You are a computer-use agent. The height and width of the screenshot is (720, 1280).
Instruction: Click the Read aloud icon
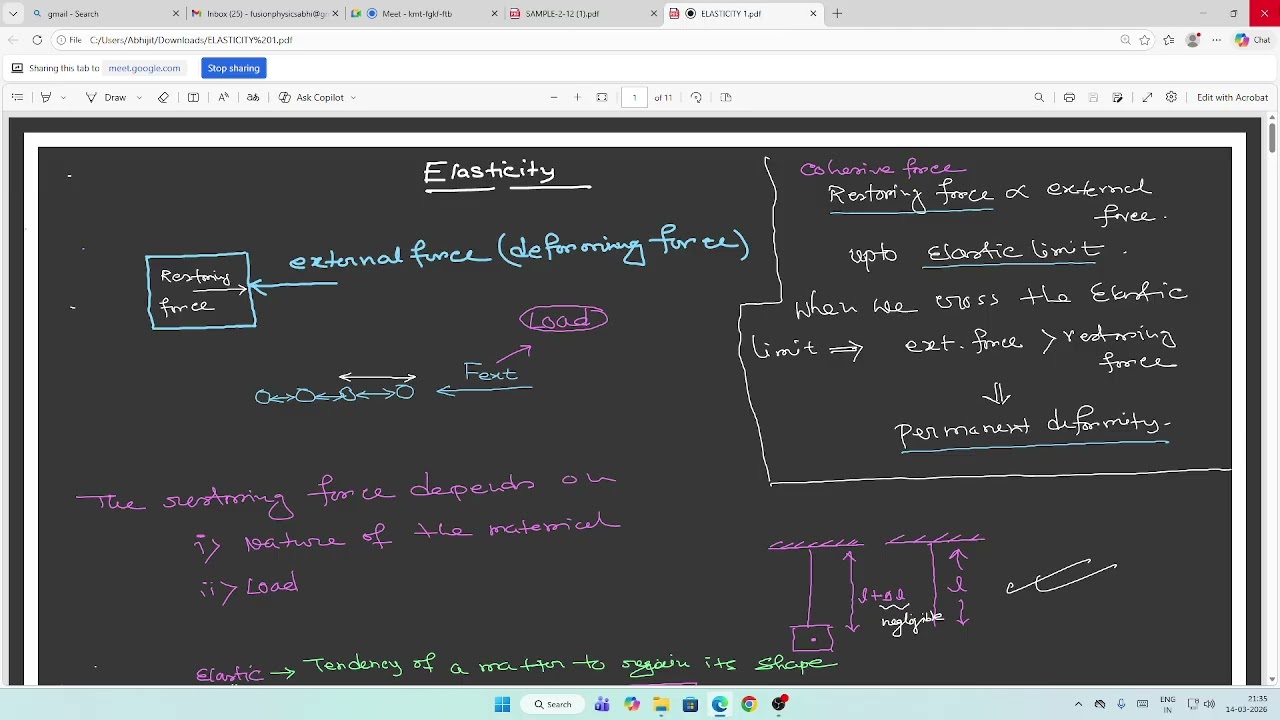tap(223, 97)
